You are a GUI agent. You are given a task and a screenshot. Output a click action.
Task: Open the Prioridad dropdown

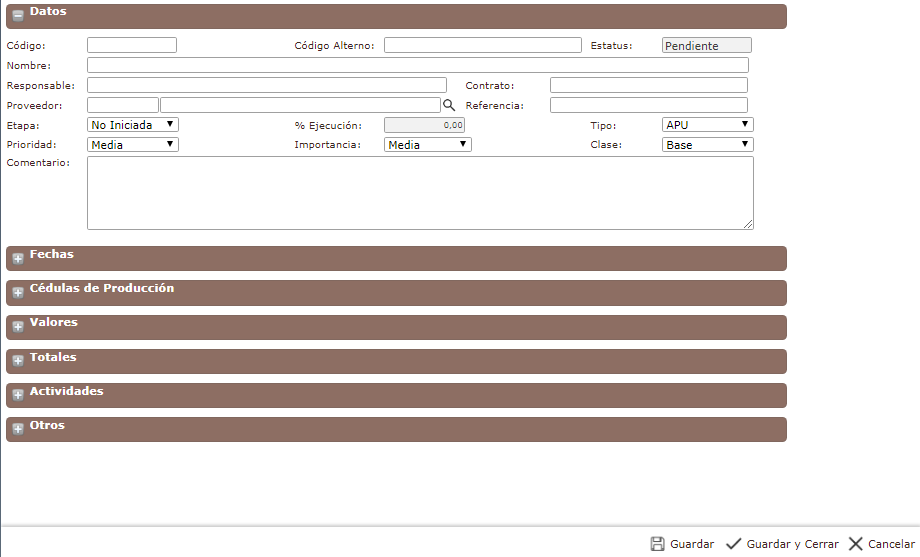point(133,144)
